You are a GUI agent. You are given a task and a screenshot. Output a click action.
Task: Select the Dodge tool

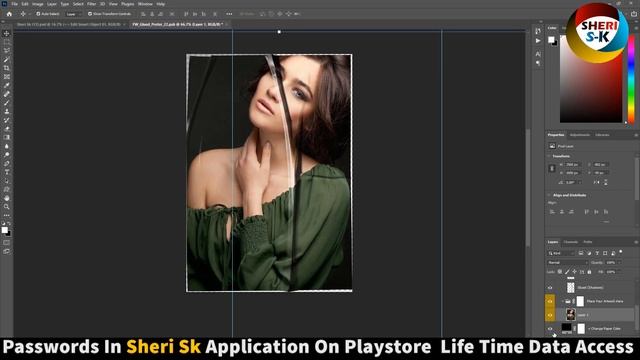[7, 155]
